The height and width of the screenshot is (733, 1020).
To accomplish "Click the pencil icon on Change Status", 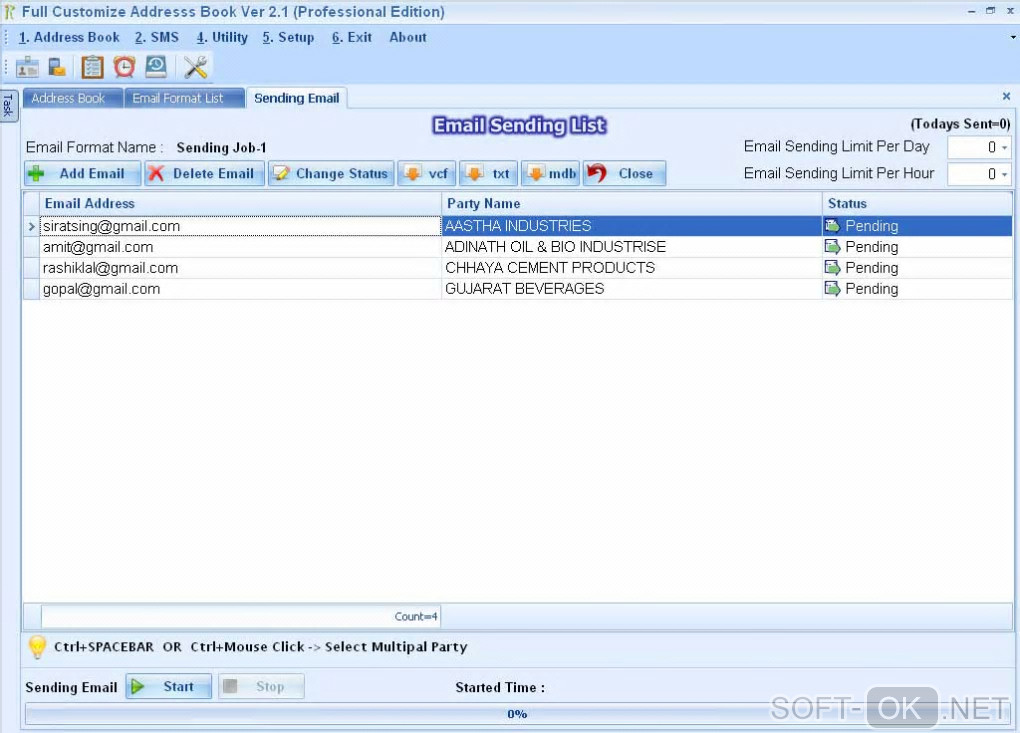I will point(281,174).
